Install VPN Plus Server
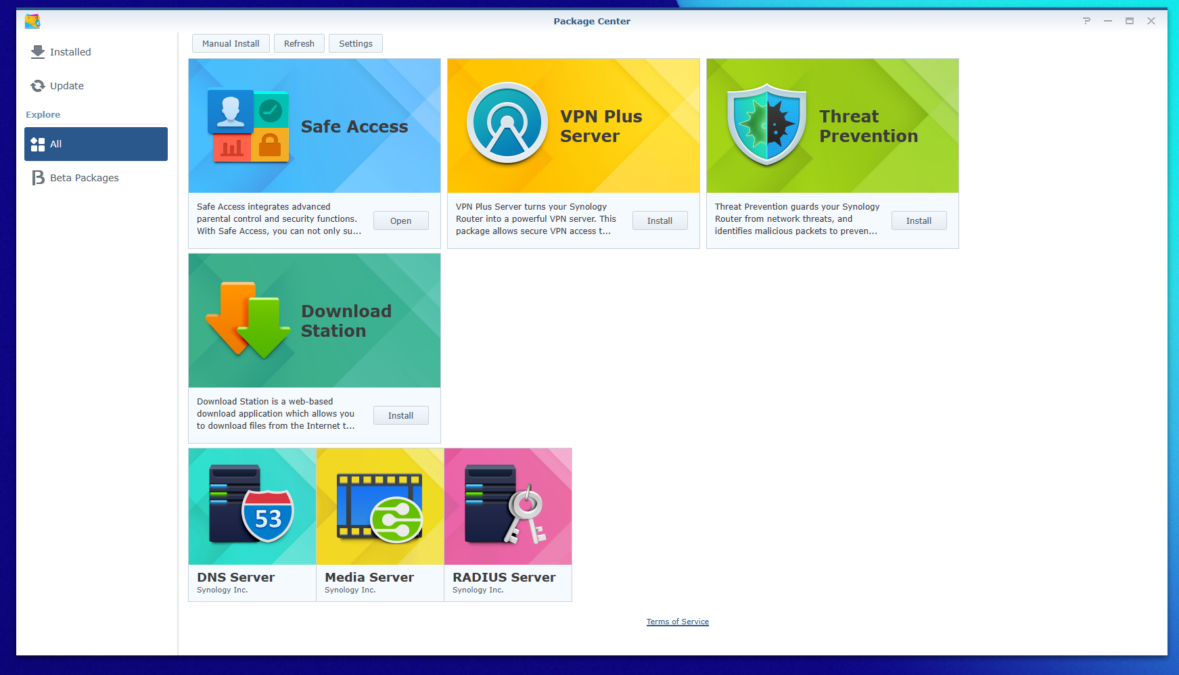This screenshot has width=1179, height=675. tap(659, 221)
